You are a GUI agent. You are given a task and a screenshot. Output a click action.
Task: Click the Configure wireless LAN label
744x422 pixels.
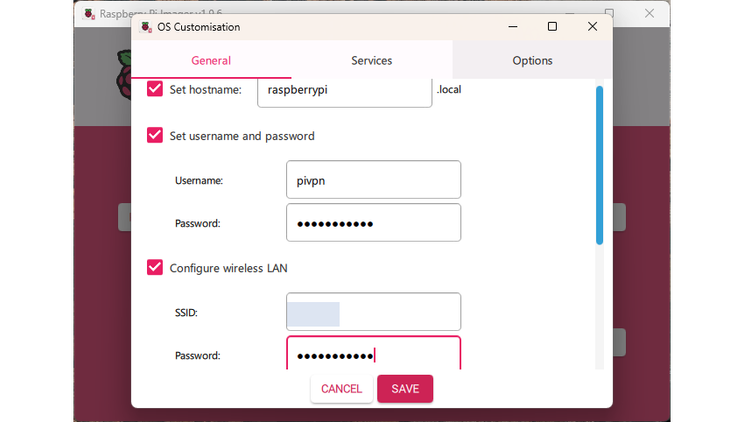click(x=228, y=268)
